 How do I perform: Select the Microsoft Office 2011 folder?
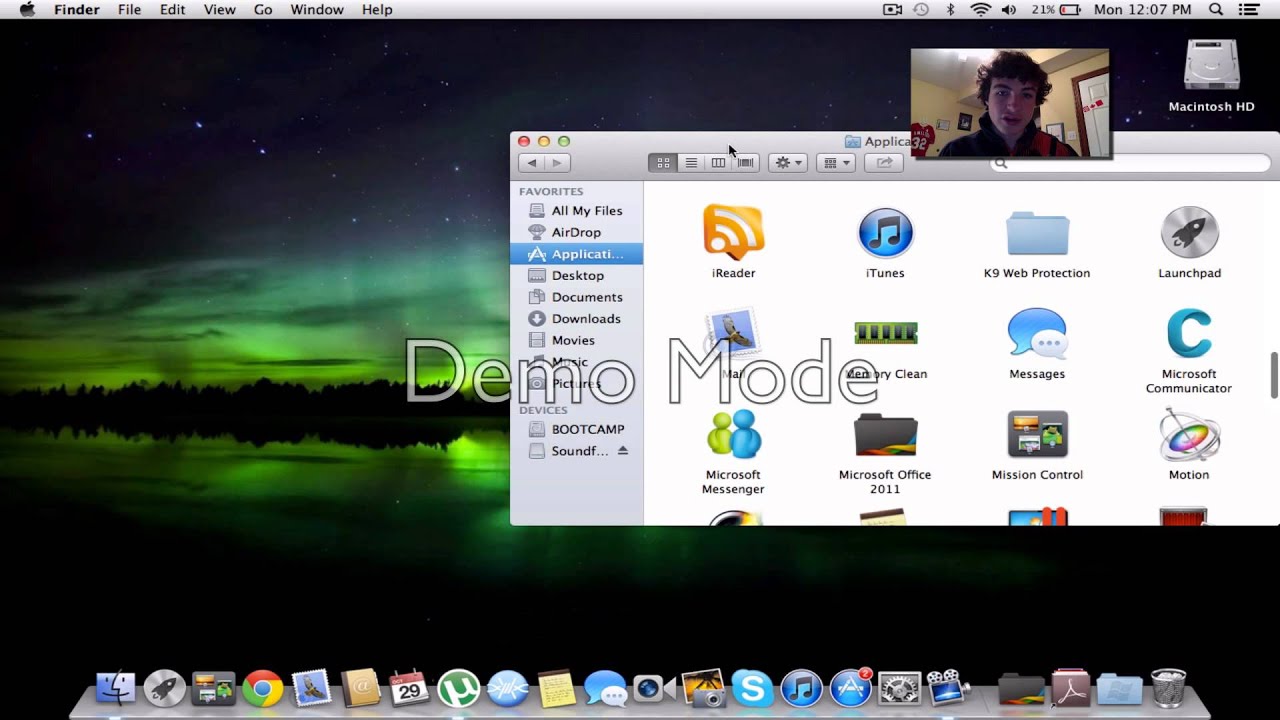point(884,434)
